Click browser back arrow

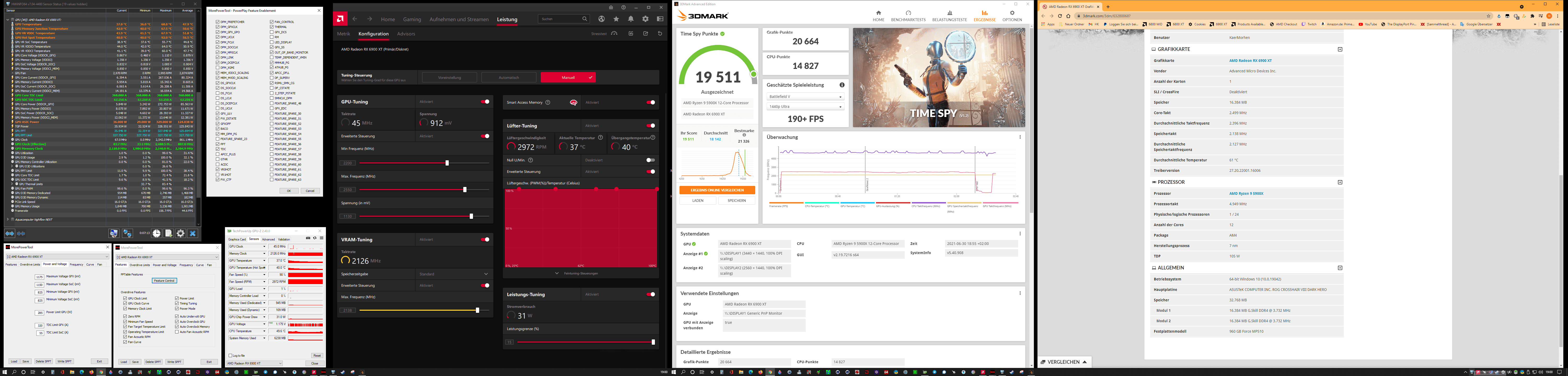click(x=1043, y=16)
